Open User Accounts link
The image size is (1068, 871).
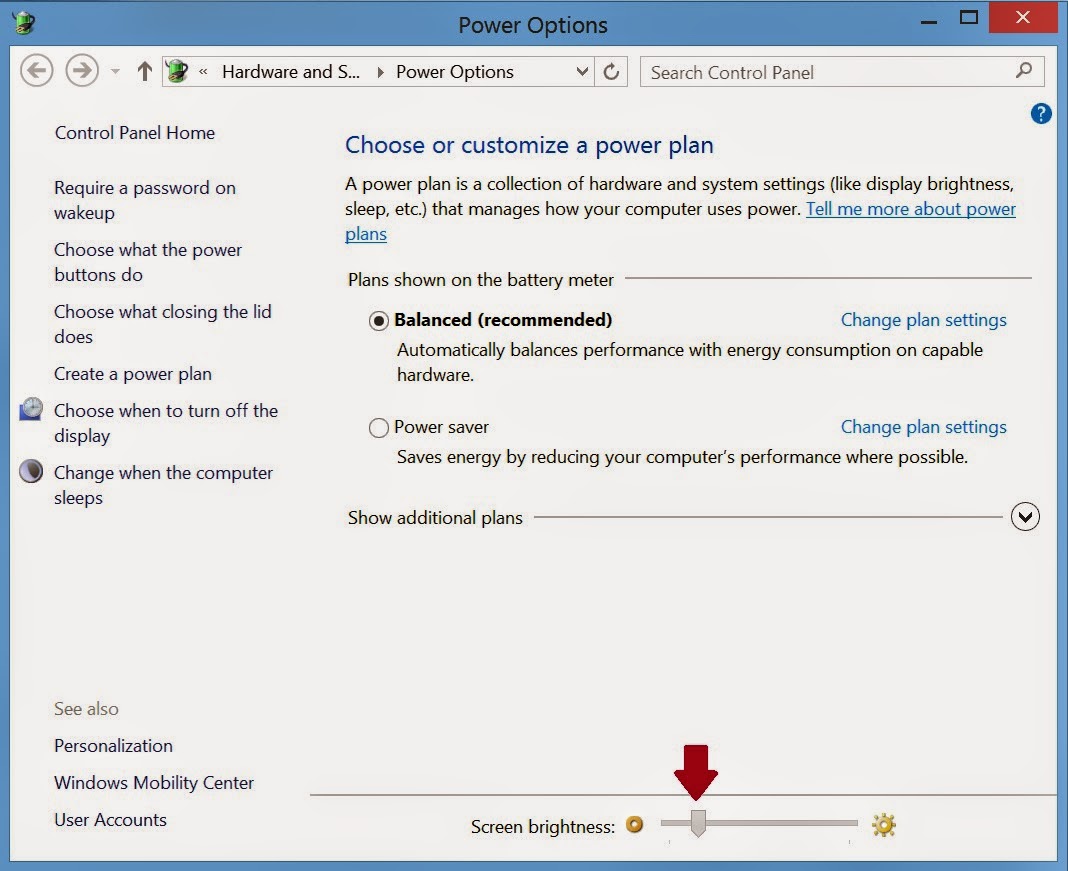click(x=110, y=819)
